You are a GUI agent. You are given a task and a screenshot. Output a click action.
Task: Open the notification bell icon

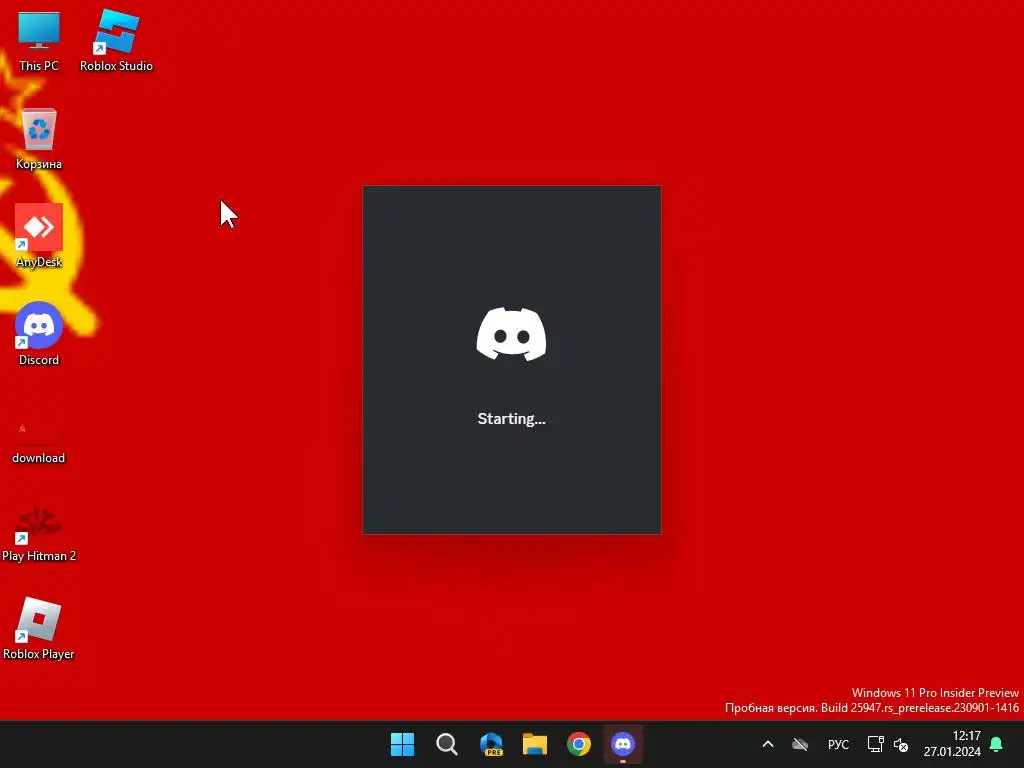996,744
